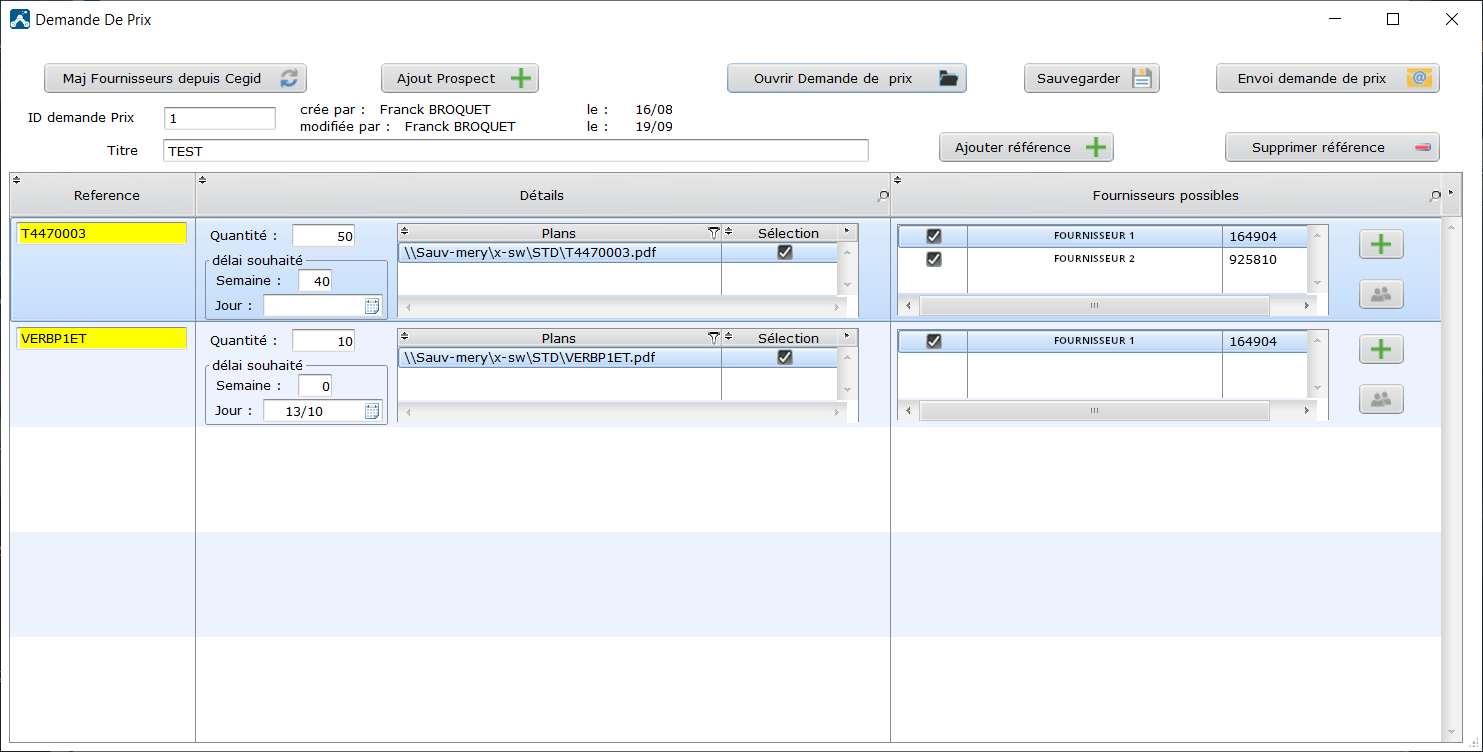Open supplier group for VERBP1ET row
The height and width of the screenshot is (752, 1483).
pos(1381,399)
